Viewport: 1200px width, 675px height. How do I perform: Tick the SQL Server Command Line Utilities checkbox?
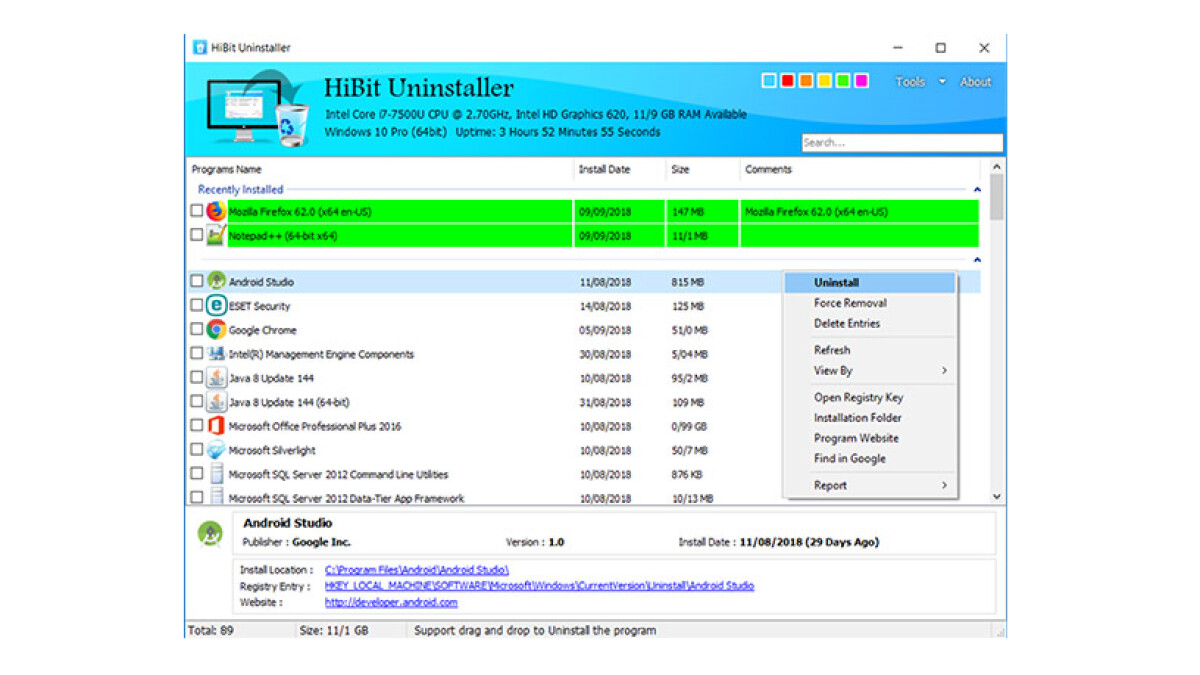tap(197, 474)
